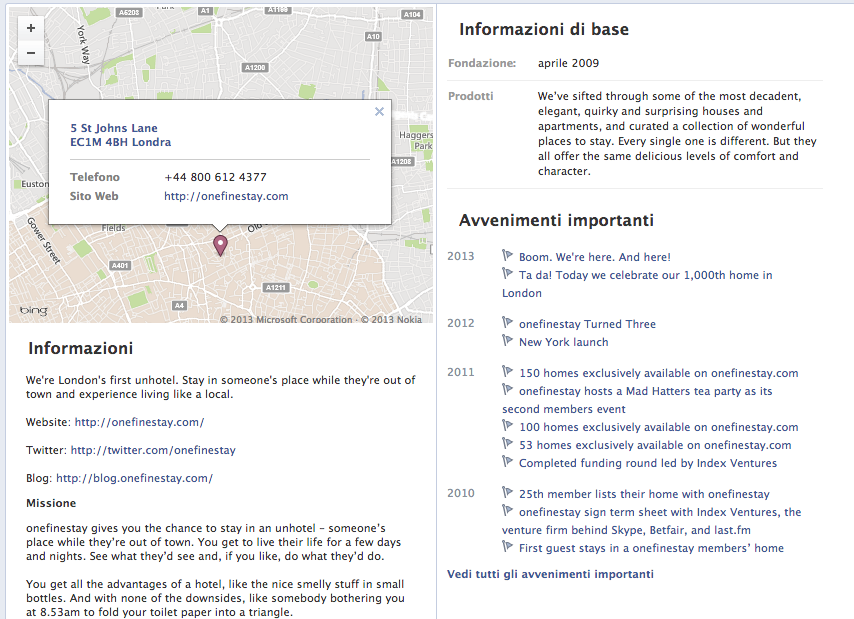The image size is (854, 619).
Task: Click the flag icon beside 'New York launch'
Action: coord(507,340)
